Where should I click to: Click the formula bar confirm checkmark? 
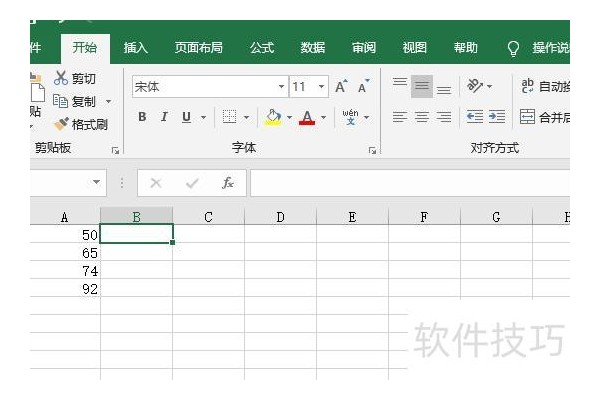coord(192,183)
